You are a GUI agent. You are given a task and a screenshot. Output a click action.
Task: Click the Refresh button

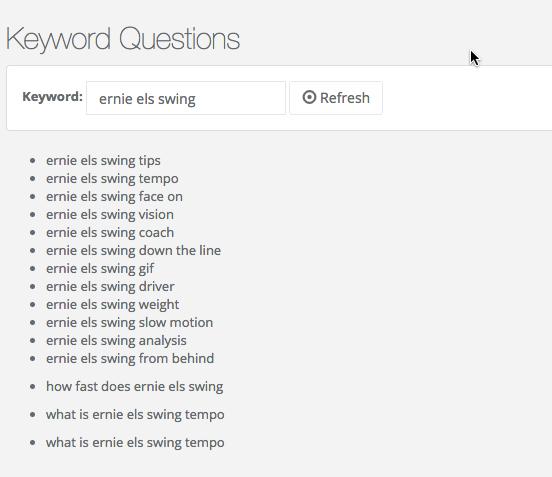(x=336, y=98)
